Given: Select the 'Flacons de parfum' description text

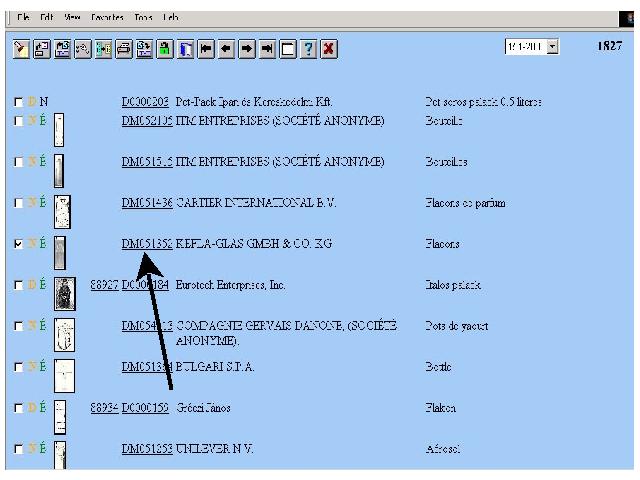Looking at the screenshot, I should tap(465, 203).
